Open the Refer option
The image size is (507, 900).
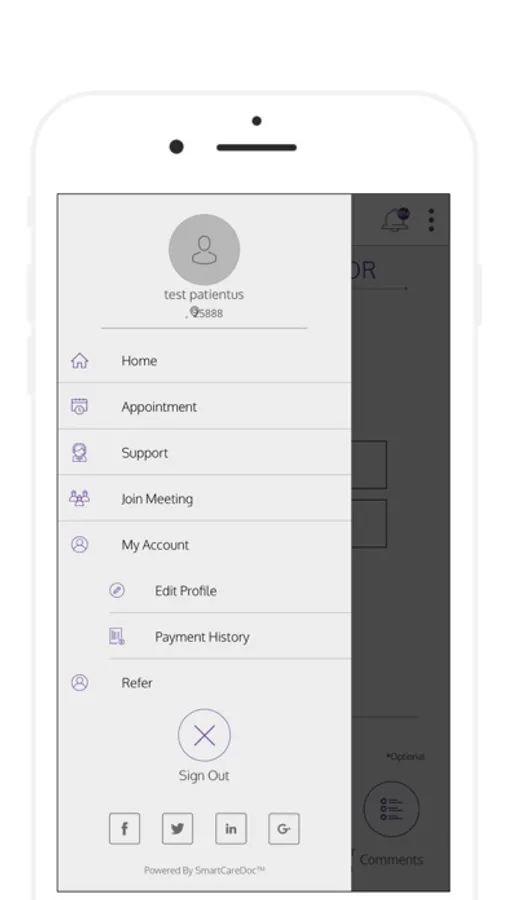(204, 682)
